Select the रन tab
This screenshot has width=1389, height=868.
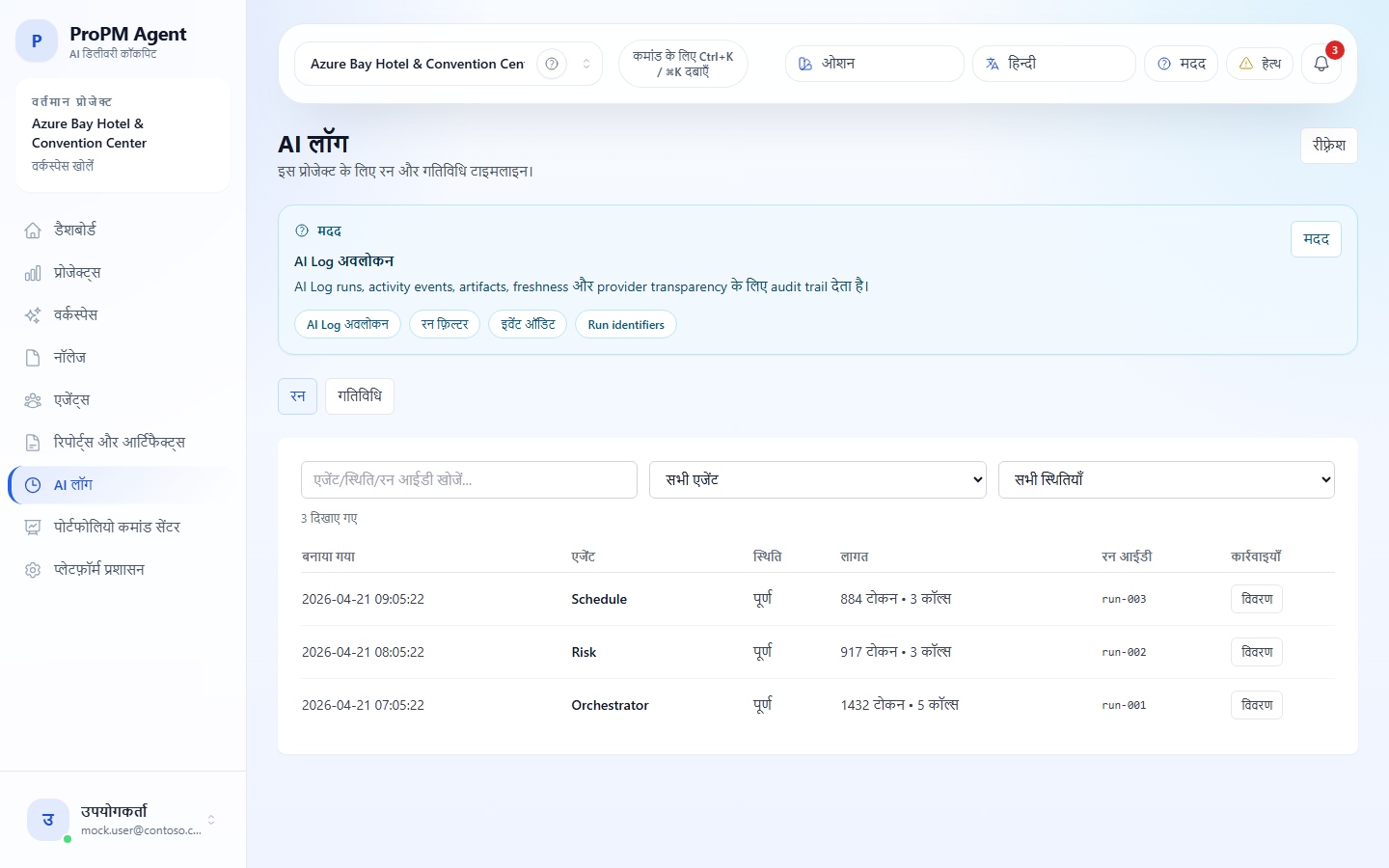[297, 396]
